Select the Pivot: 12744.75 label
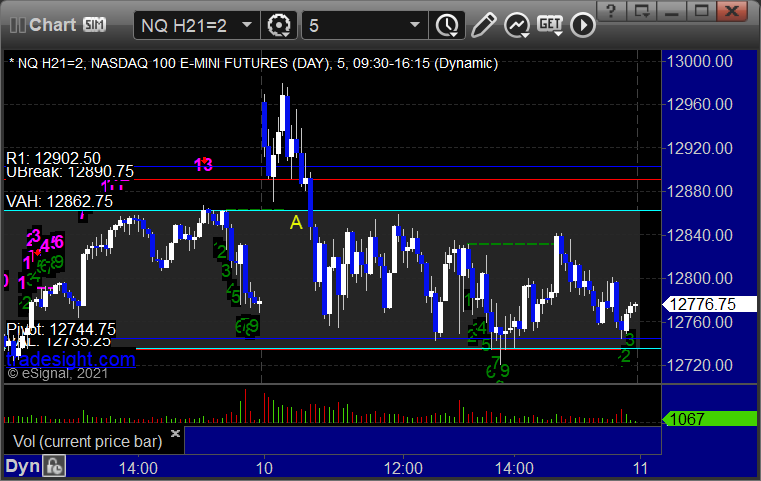The height and width of the screenshot is (481, 761). click(61, 329)
